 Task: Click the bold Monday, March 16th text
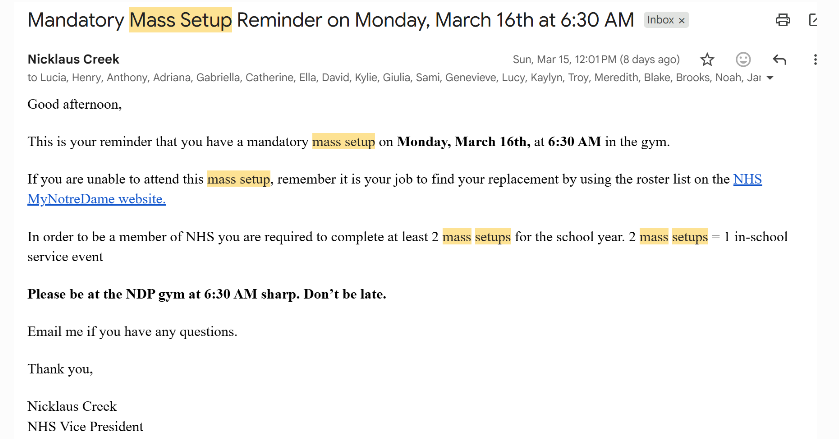click(x=463, y=142)
